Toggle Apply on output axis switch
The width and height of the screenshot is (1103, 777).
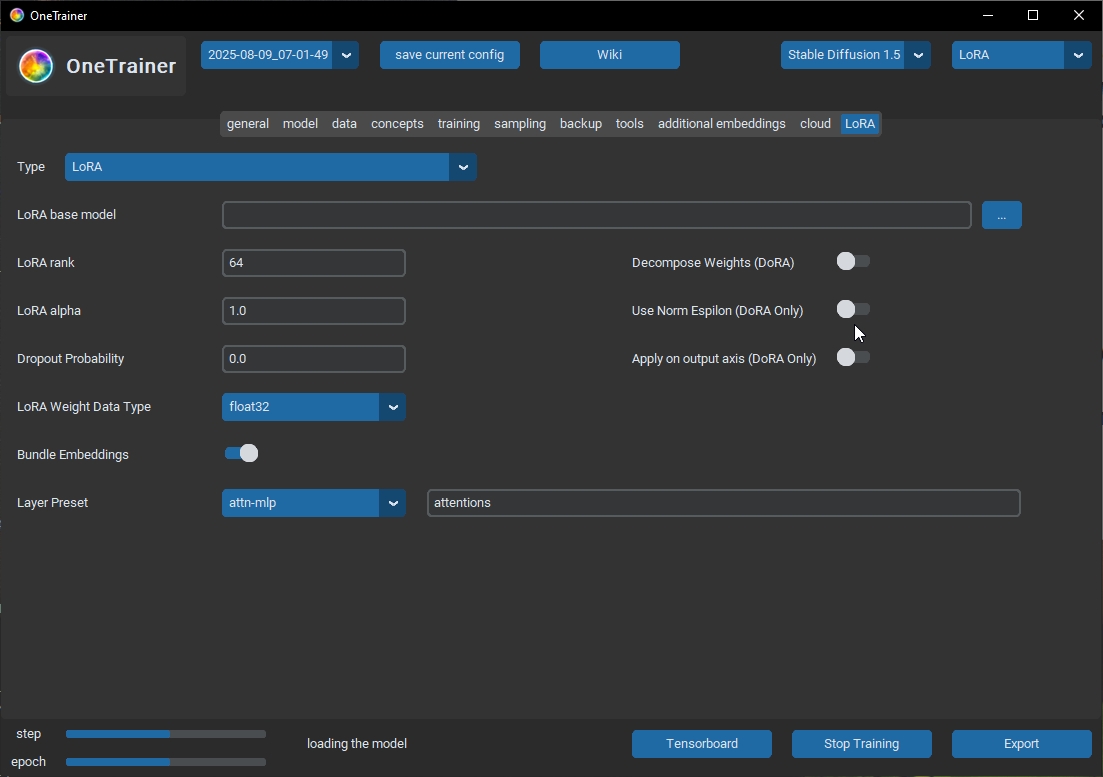[853, 357]
